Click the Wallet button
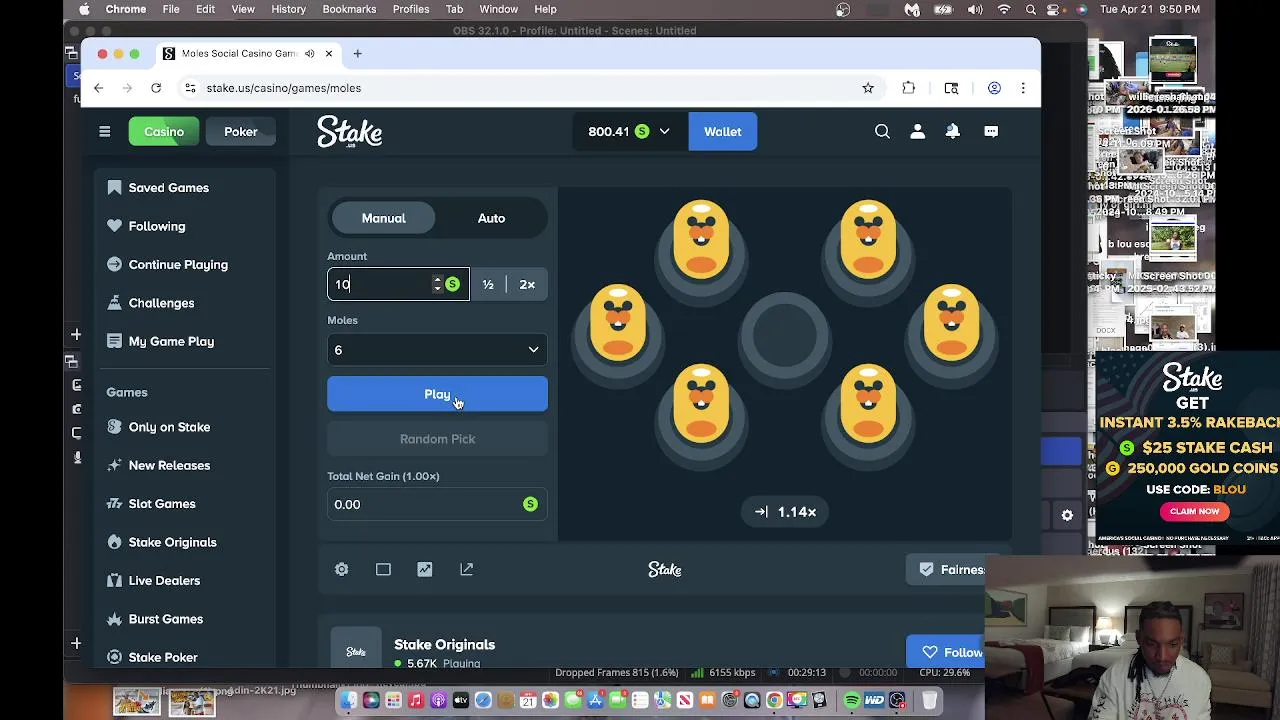This screenshot has width=1280, height=720. click(722, 131)
